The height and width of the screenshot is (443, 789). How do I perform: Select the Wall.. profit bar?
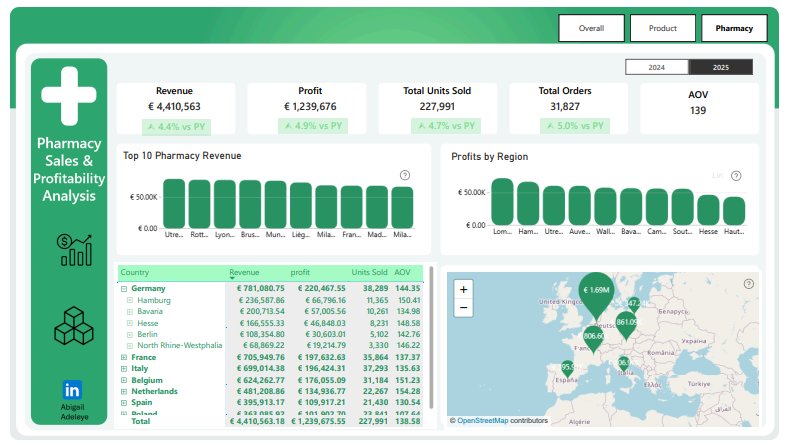605,206
